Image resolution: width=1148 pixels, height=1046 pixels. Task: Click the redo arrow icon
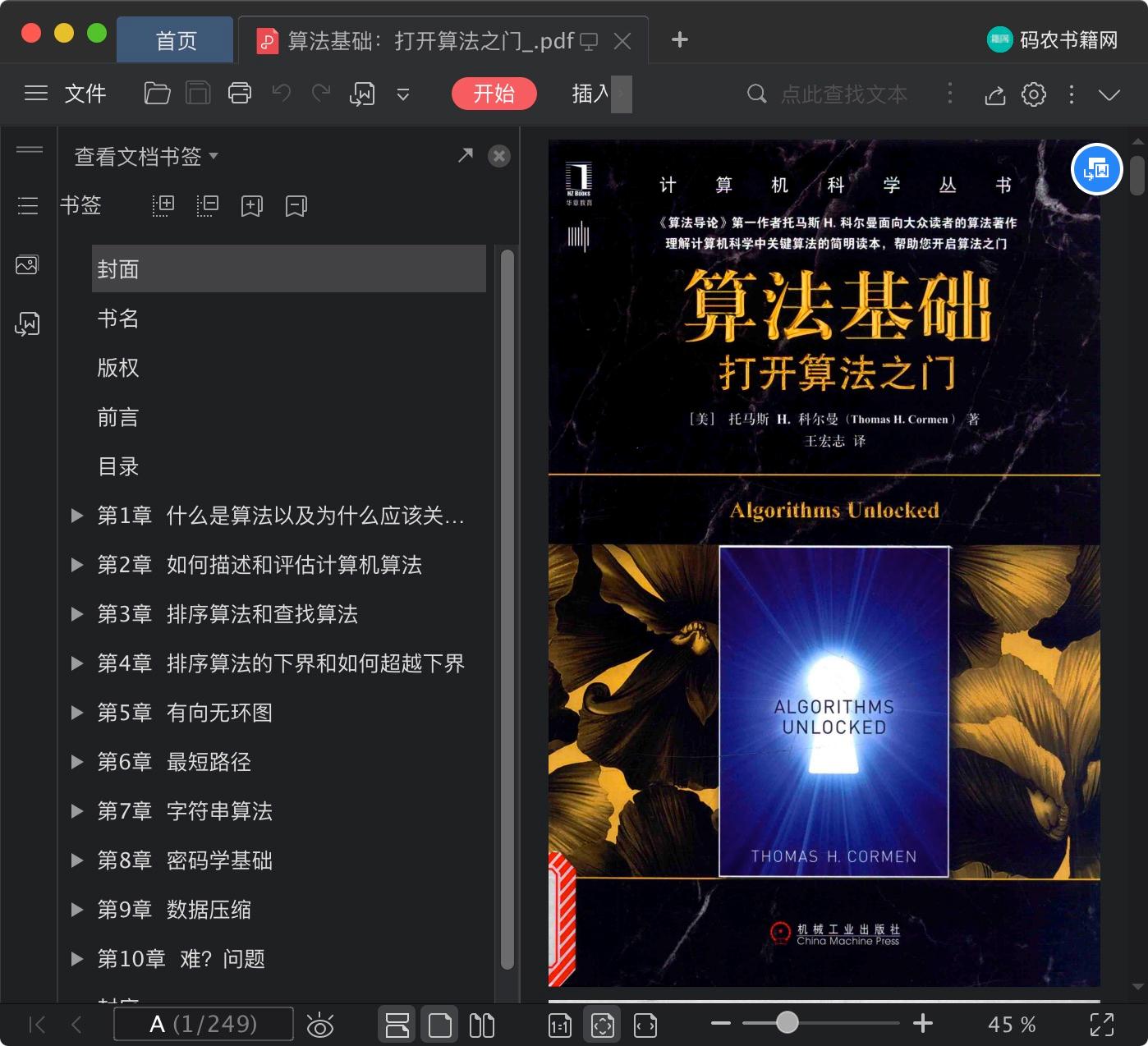point(321,93)
